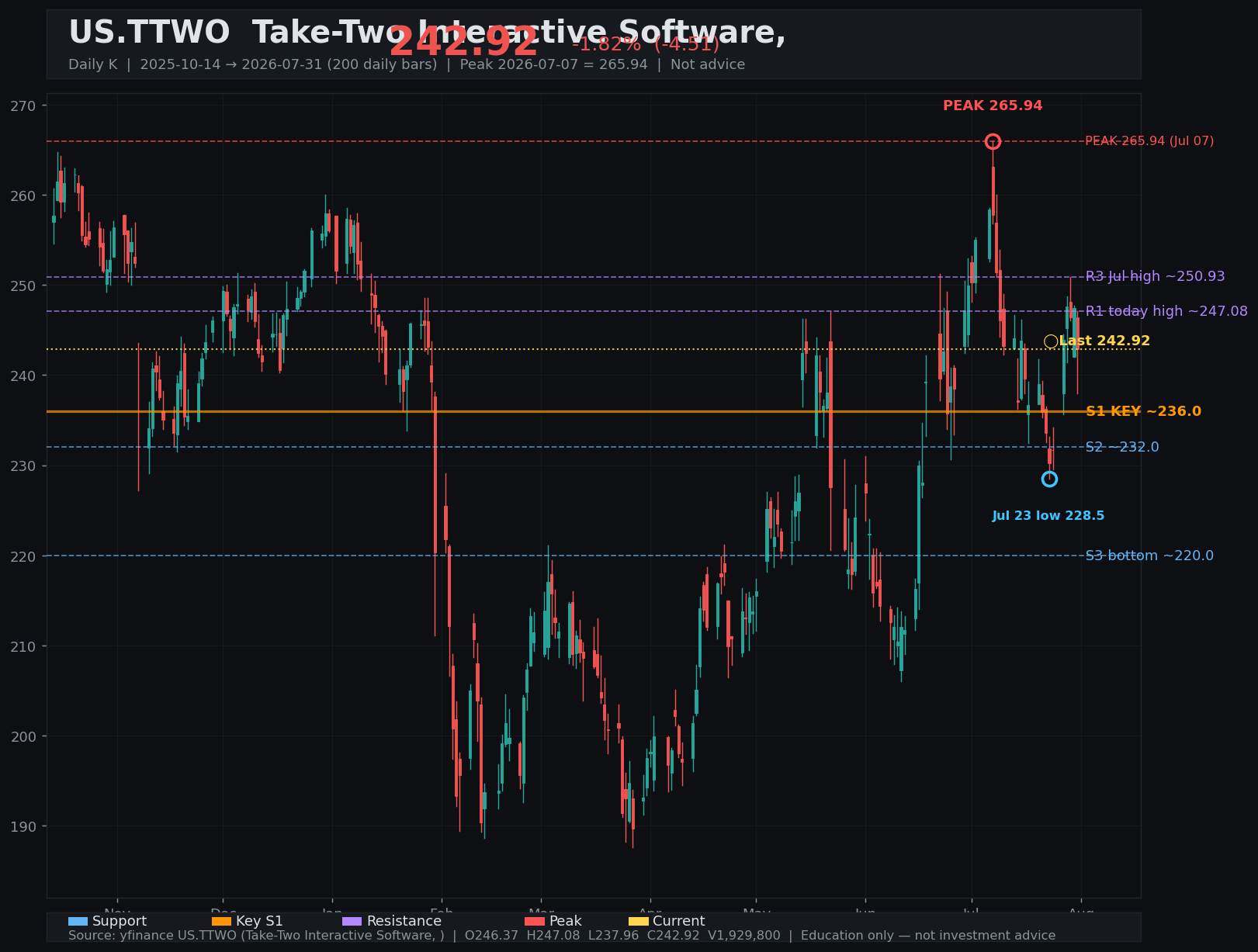Select the 'S1 KEY ~236.0' label
Screen dimensions: 1258x952
tap(1143, 411)
